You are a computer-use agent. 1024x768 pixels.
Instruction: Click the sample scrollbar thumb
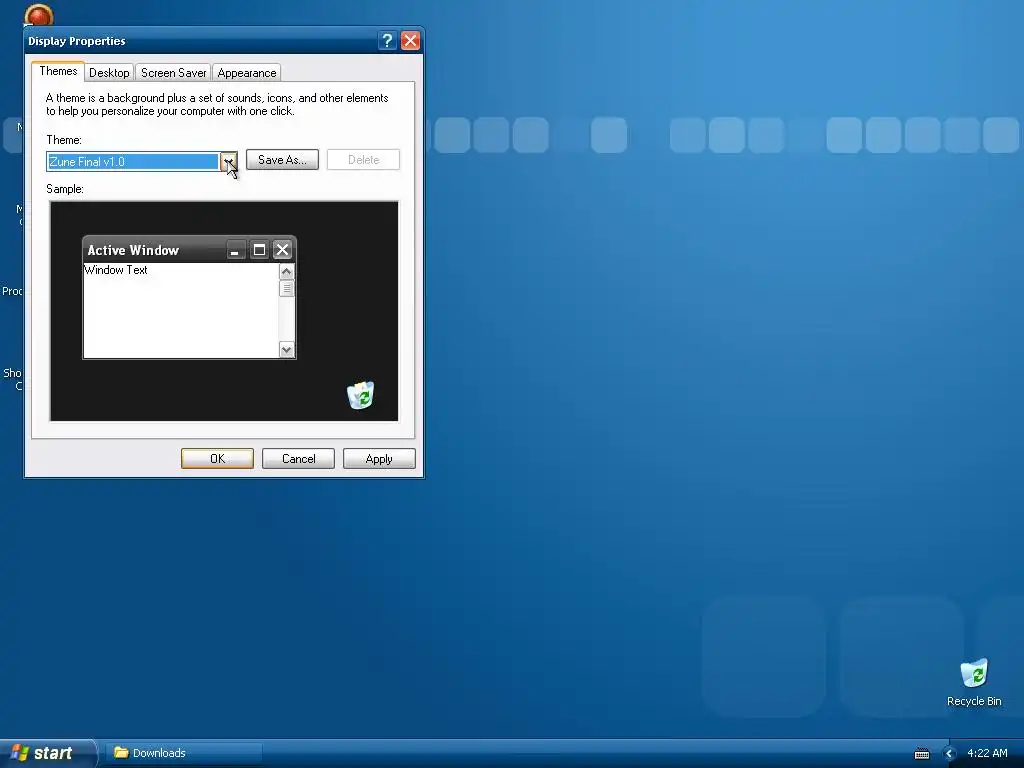coord(286,288)
